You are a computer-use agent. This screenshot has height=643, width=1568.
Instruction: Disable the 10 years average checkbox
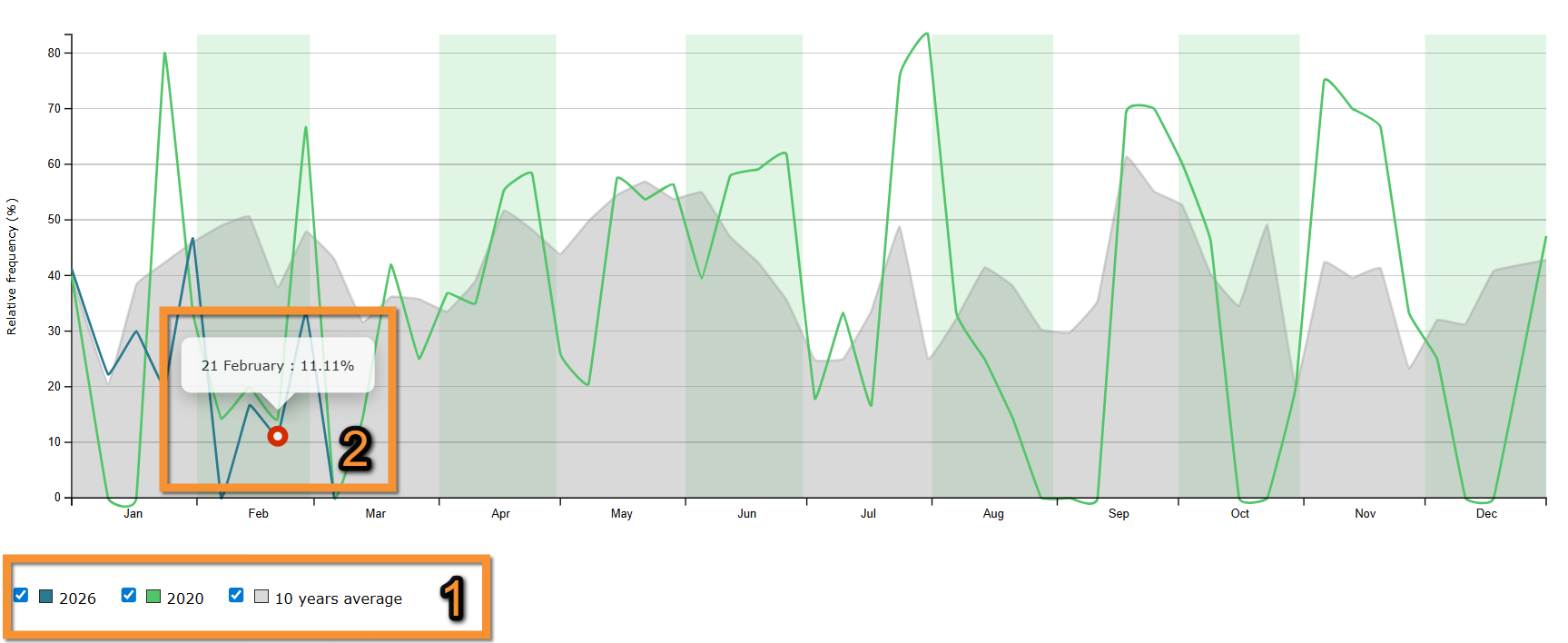pos(236,596)
